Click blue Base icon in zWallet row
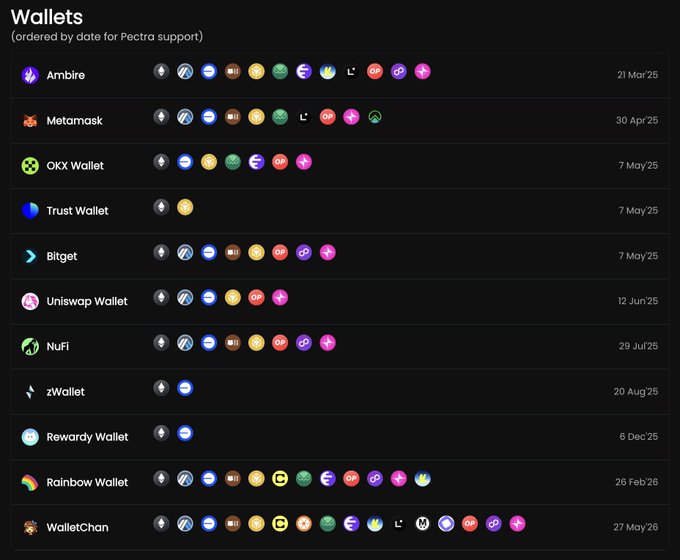Screen dimensions: 680x560 click(185, 388)
